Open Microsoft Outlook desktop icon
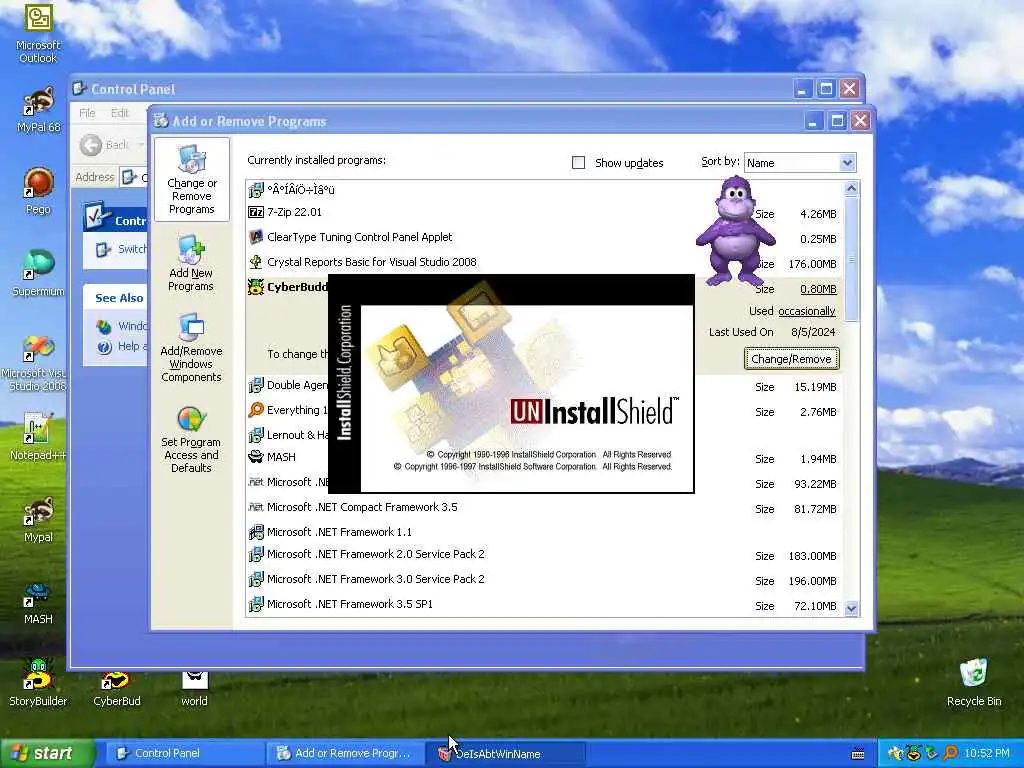Viewport: 1024px width, 768px height. tap(38, 33)
